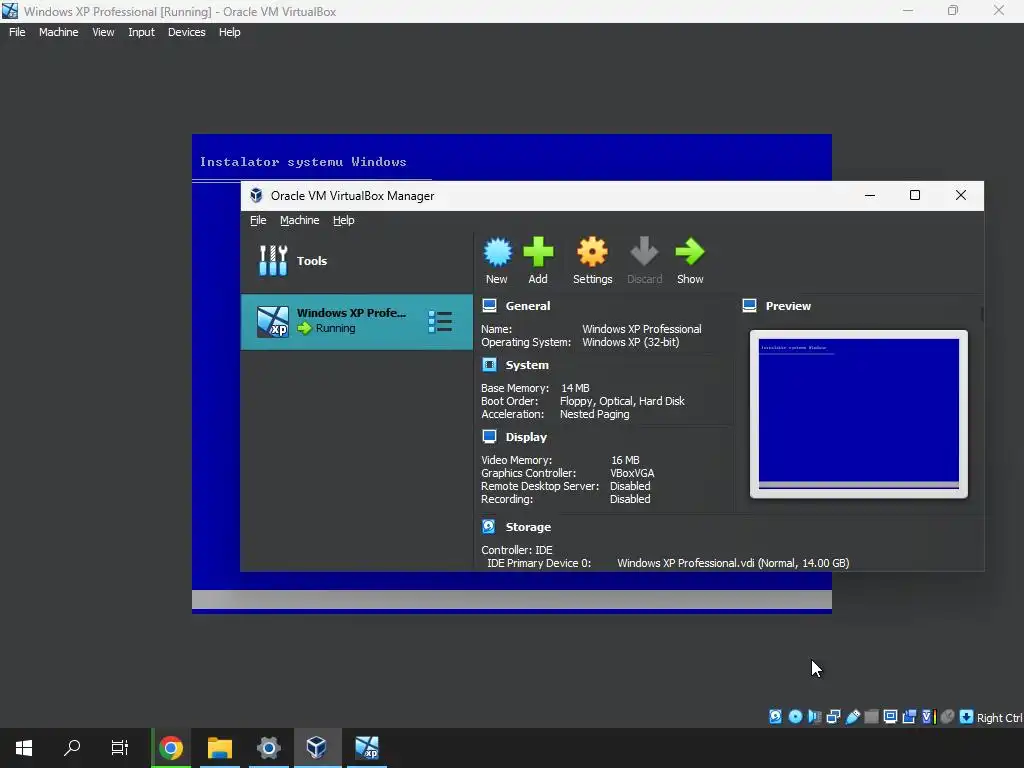This screenshot has width=1024, height=768.
Task: Click Windows XP Professional.vdi storage entry
Action: click(733, 563)
